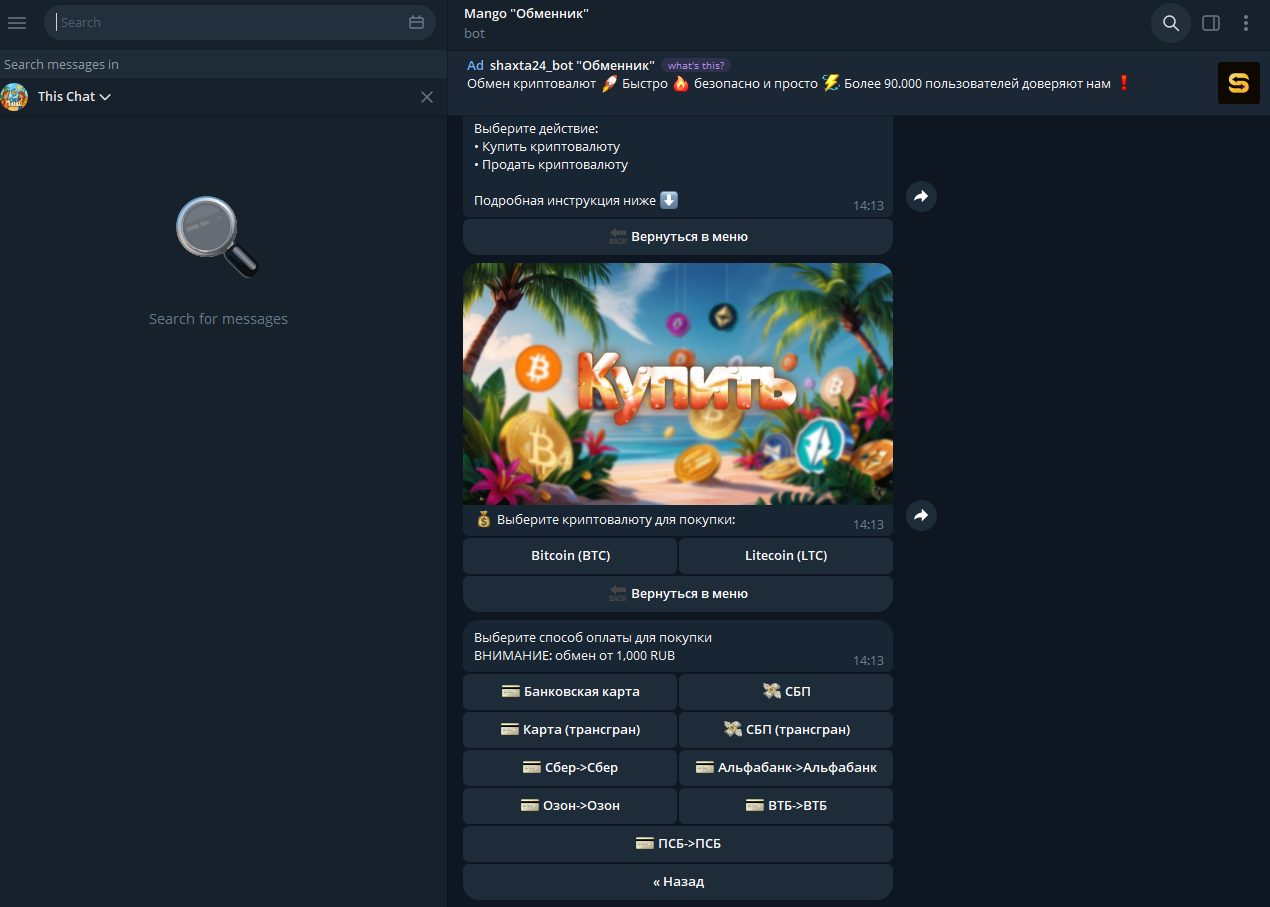
Task: Open the shaxta24_bot ad name link
Action: tap(572, 65)
